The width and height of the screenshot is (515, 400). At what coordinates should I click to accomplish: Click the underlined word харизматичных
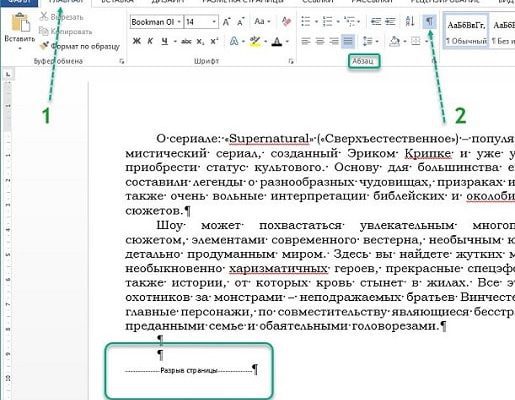point(278,268)
